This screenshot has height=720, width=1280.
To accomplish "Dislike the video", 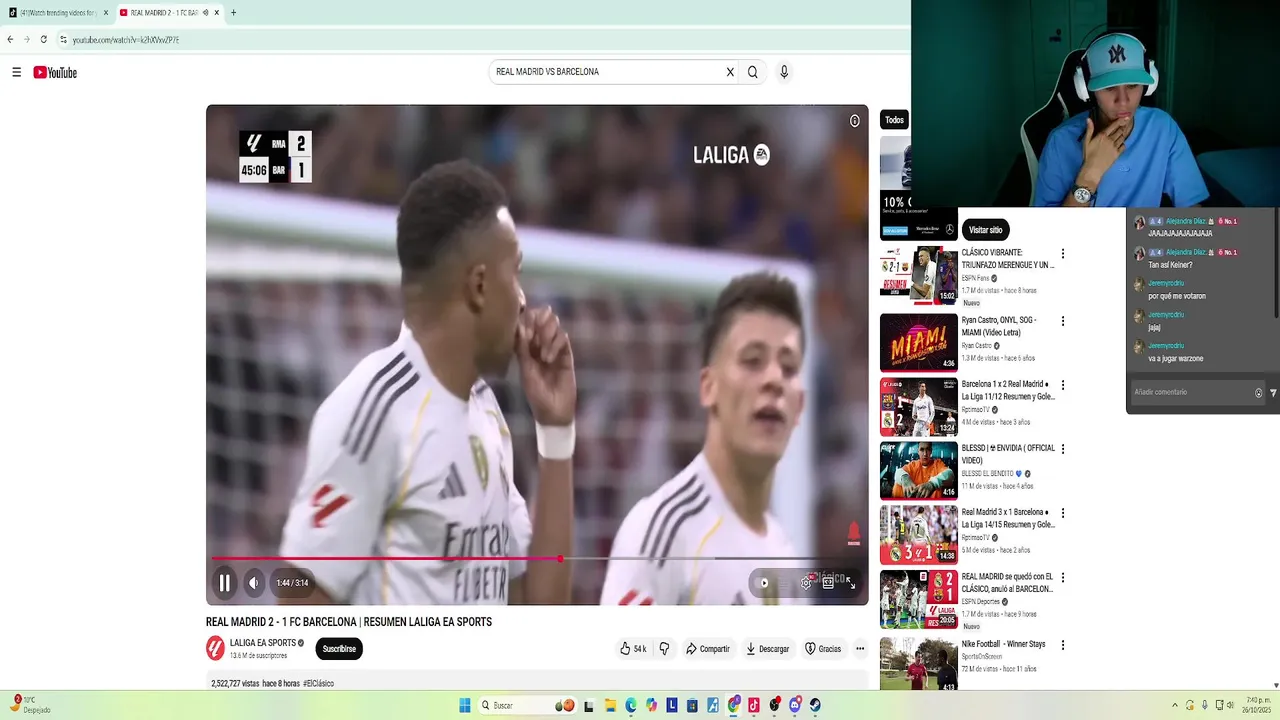I will click(664, 649).
